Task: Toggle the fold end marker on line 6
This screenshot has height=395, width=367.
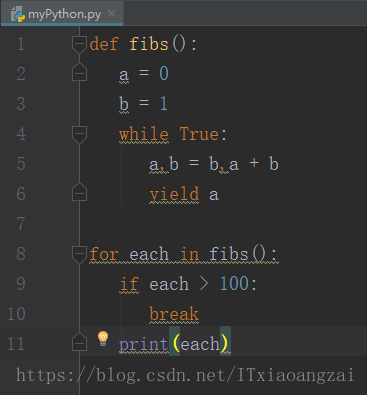Action: 79,192
